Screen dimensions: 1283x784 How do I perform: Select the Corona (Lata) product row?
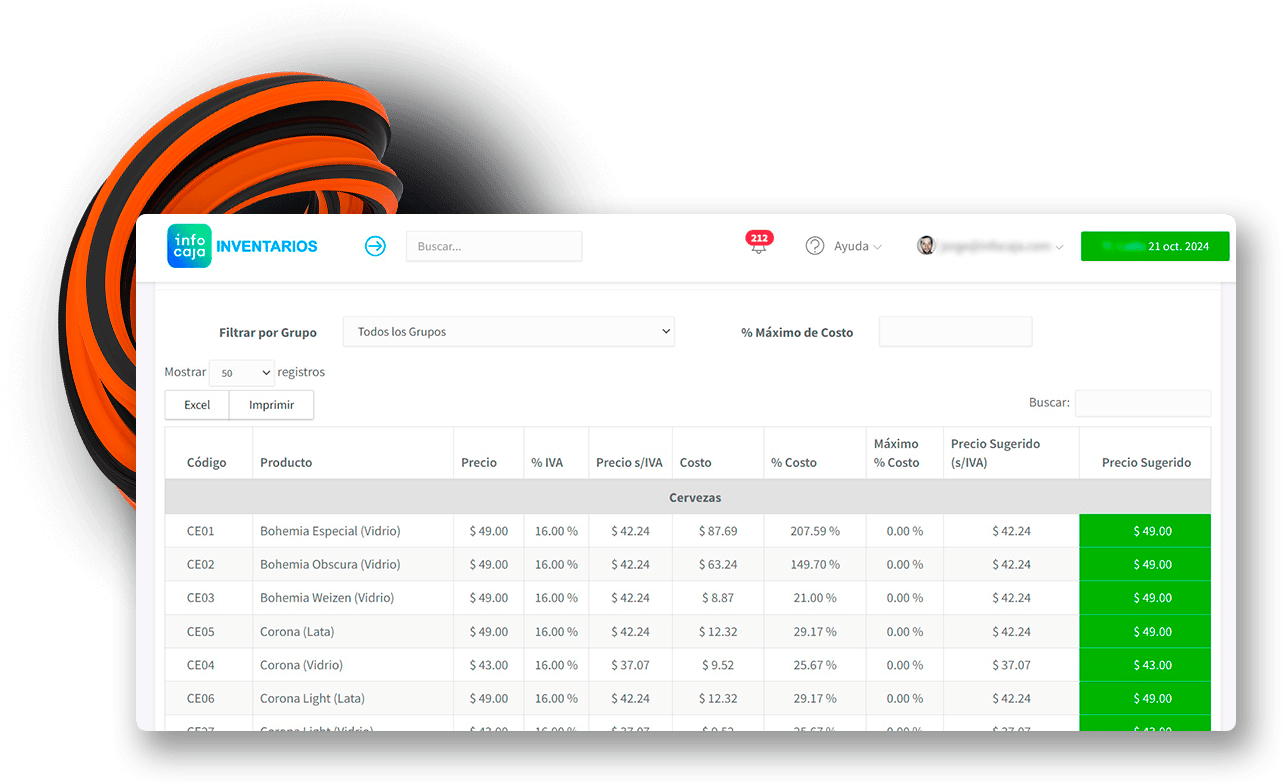(x=688, y=632)
